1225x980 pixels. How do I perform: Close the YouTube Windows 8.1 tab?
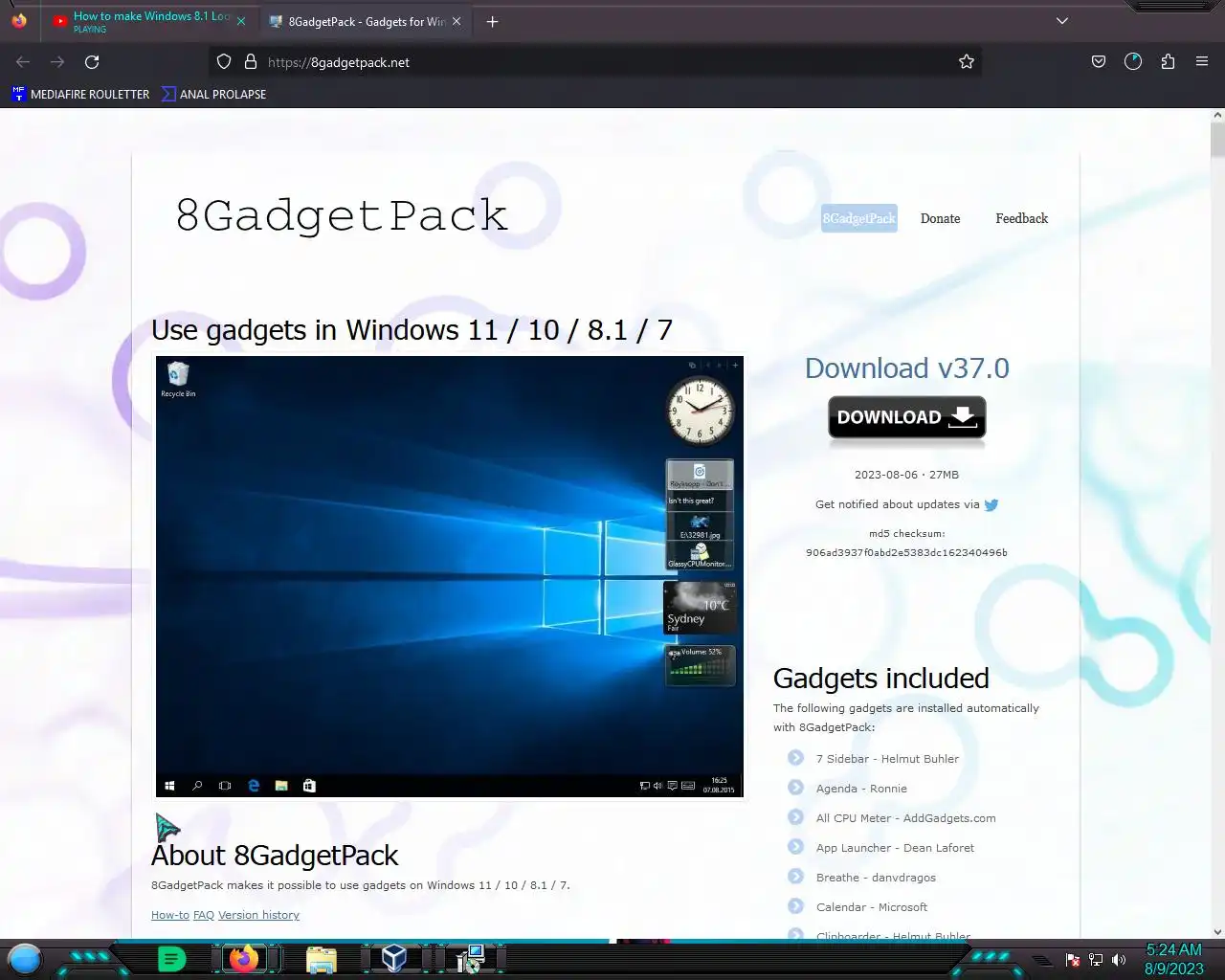241,21
